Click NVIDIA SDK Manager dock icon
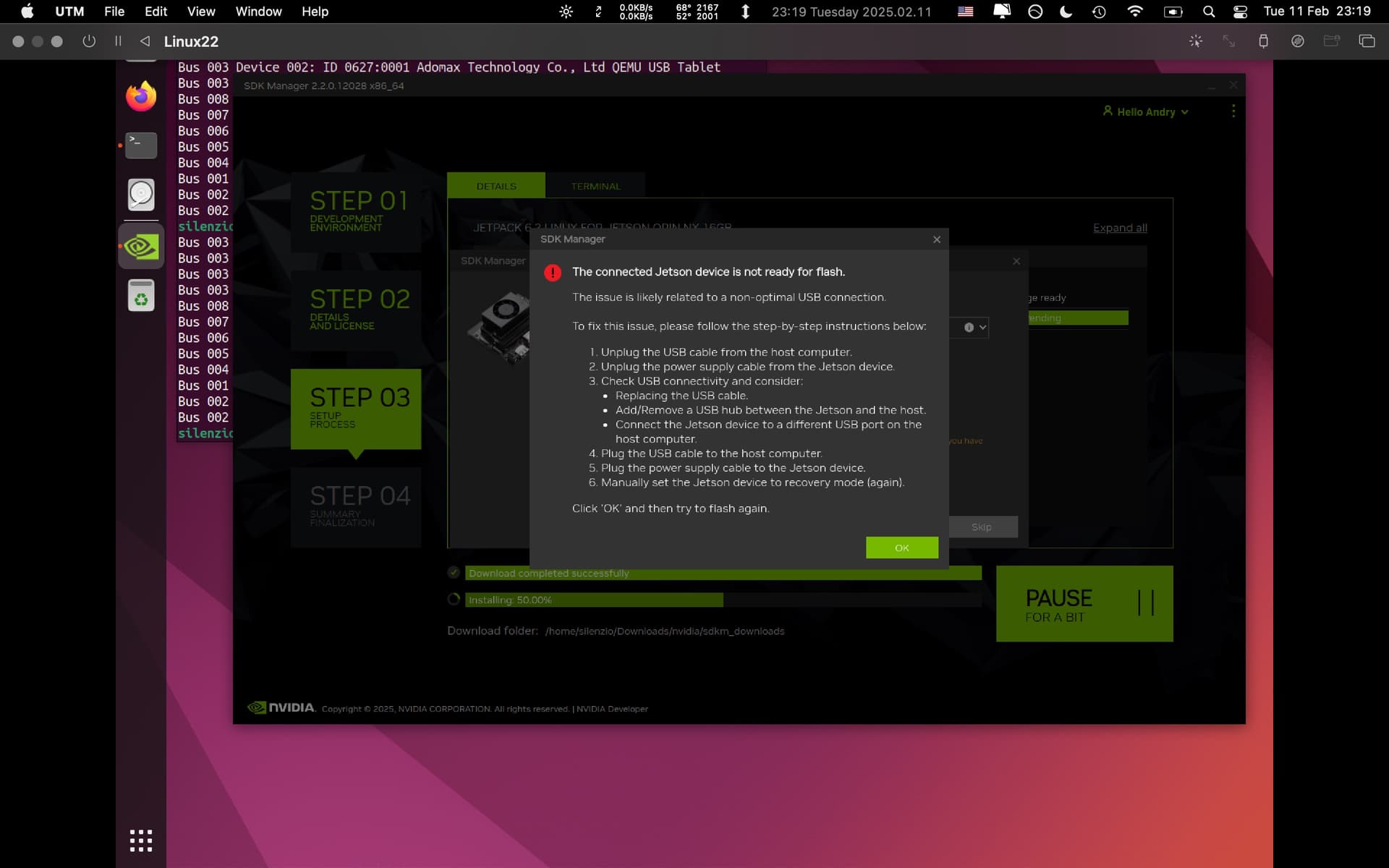Screen dimensions: 1389x868 click(141, 247)
